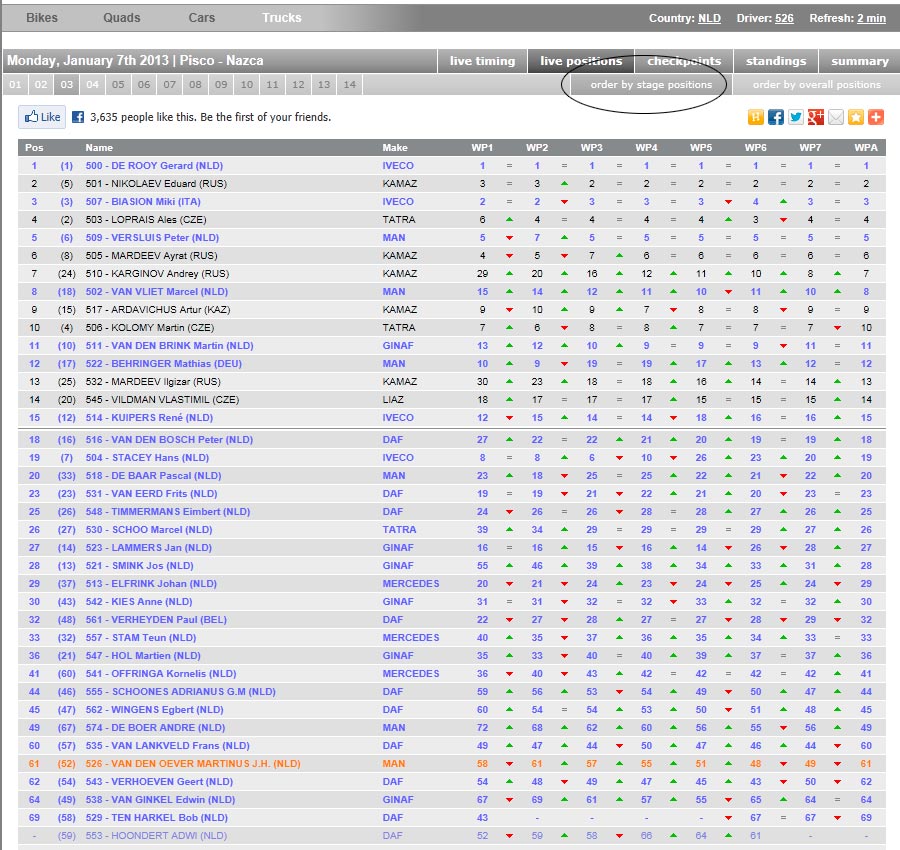This screenshot has height=850, width=900.
Task: Open the Cars category
Action: 201,18
